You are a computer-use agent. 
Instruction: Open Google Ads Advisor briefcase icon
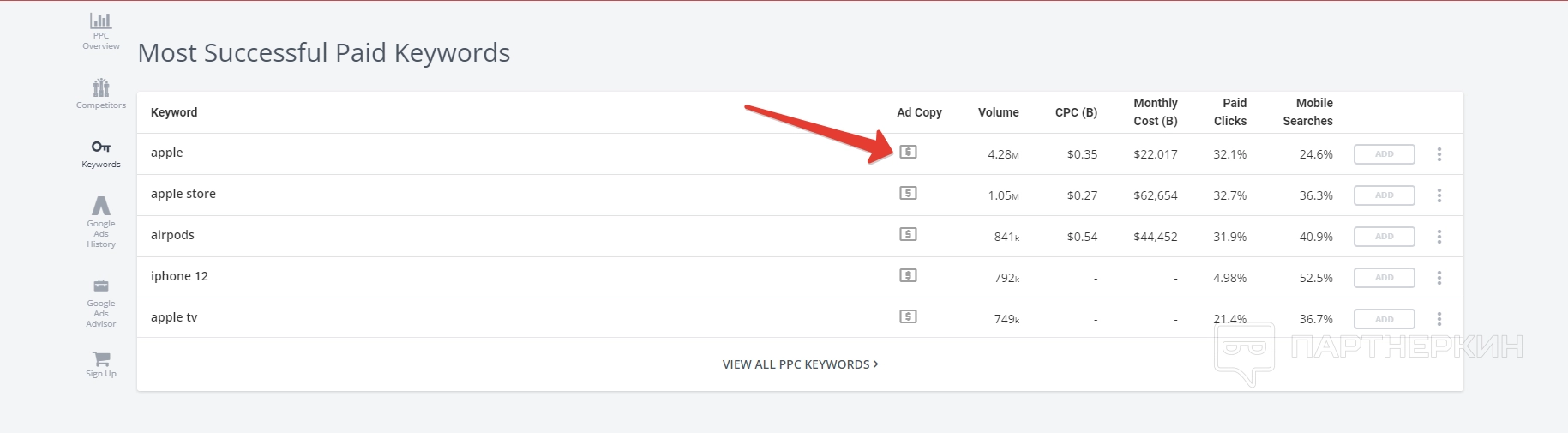click(x=101, y=286)
